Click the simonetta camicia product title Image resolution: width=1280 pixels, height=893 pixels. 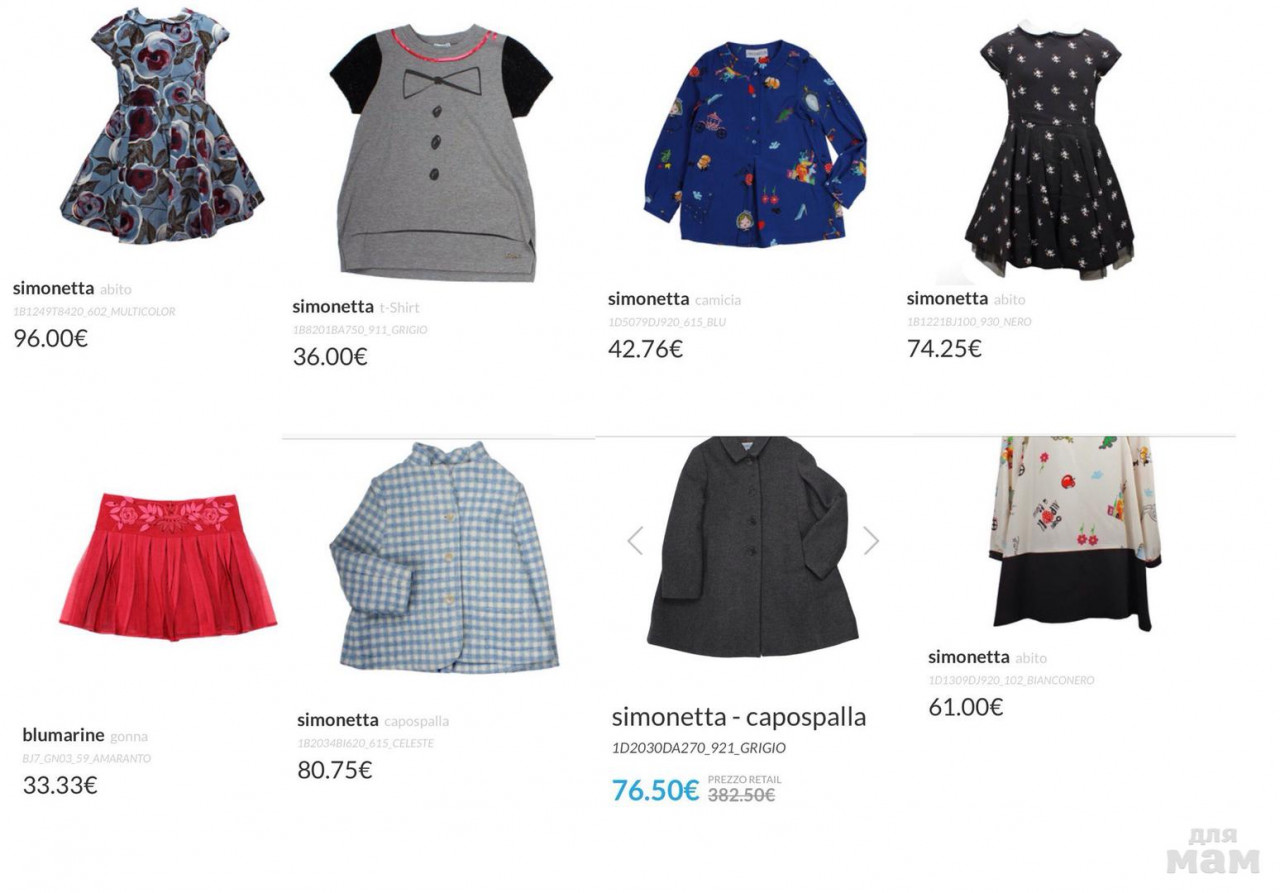[x=674, y=299]
